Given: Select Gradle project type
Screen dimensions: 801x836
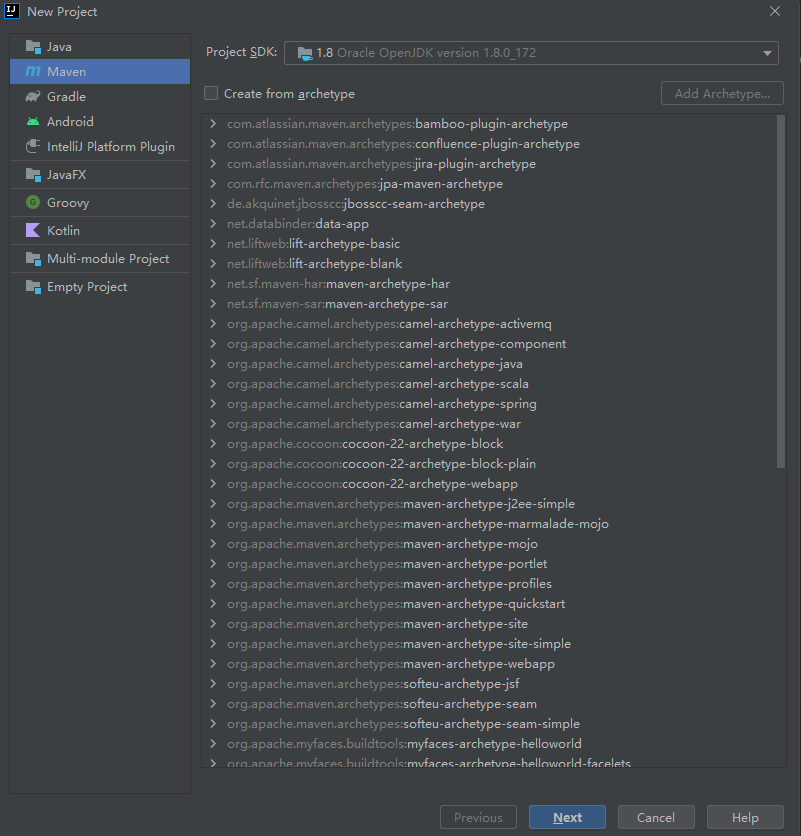Looking at the screenshot, I should tap(100, 97).
